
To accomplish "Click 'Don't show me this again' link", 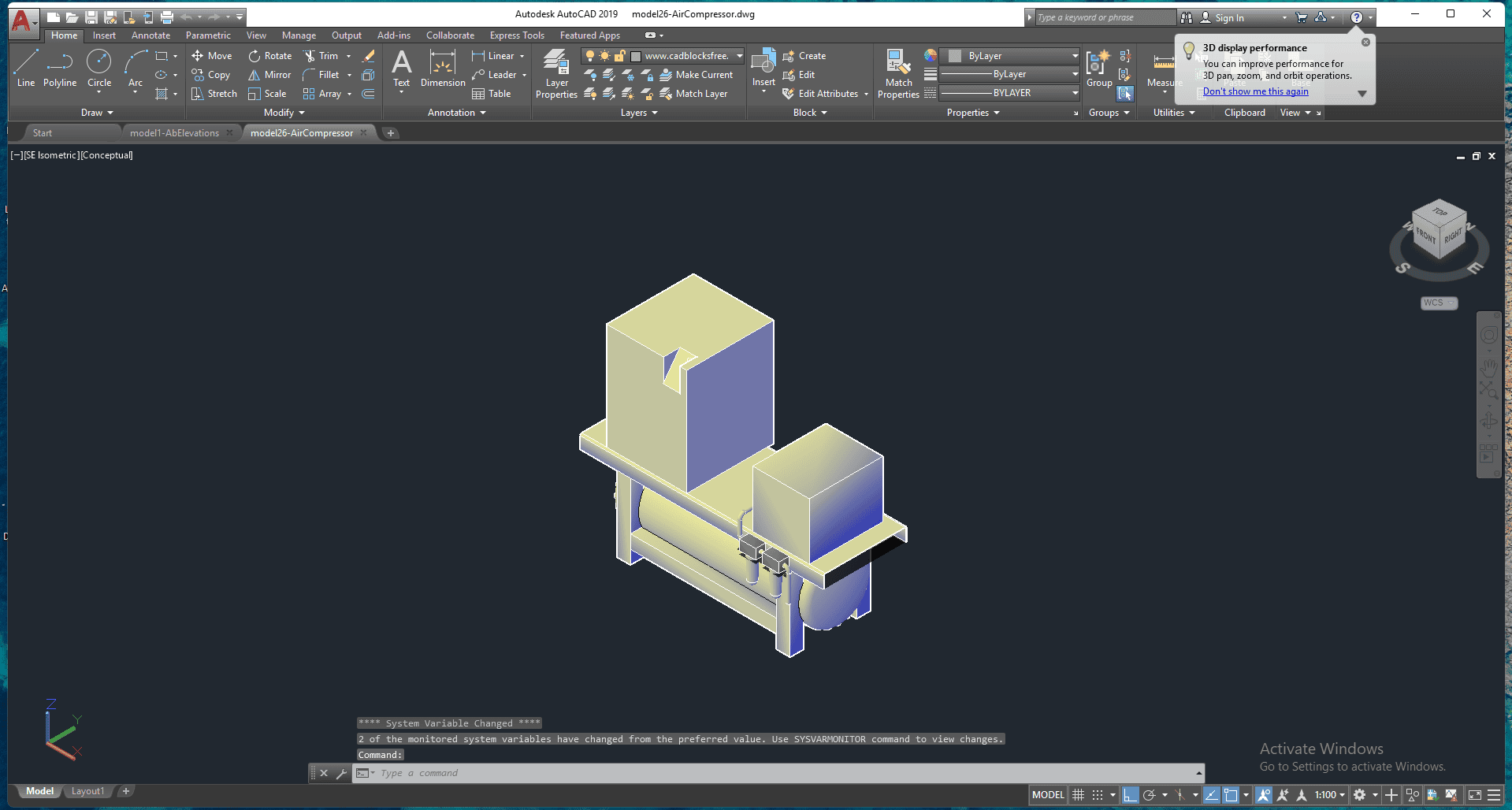I will coord(1255,91).
